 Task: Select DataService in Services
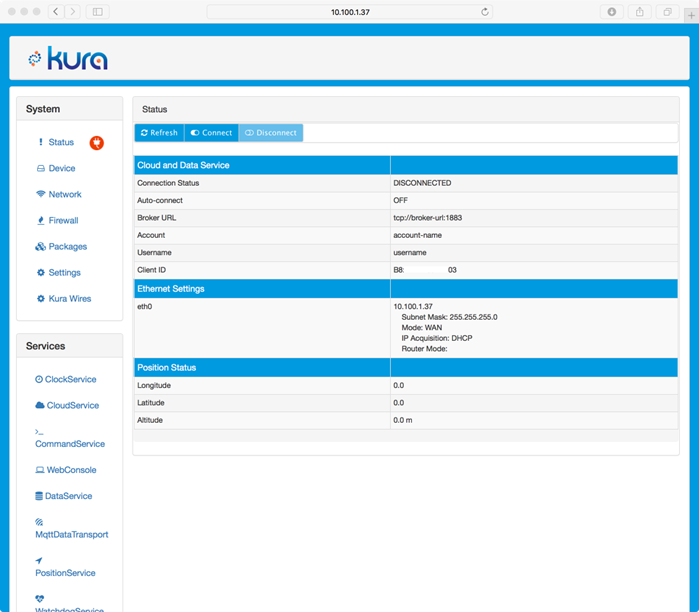click(68, 496)
